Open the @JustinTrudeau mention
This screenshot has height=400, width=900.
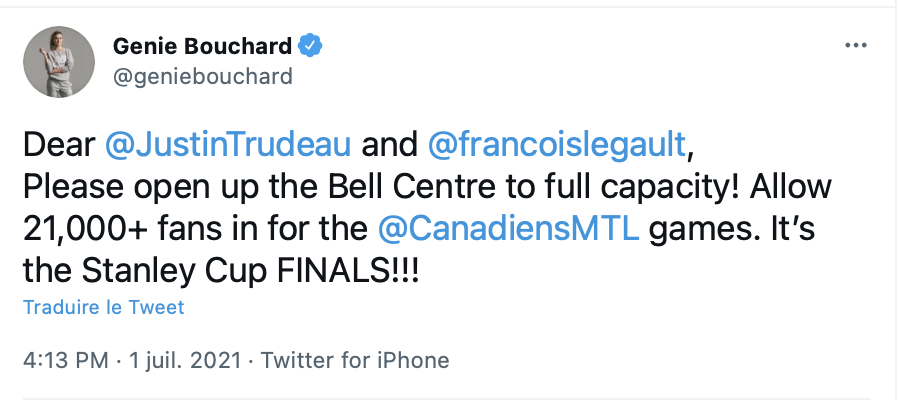(228, 145)
